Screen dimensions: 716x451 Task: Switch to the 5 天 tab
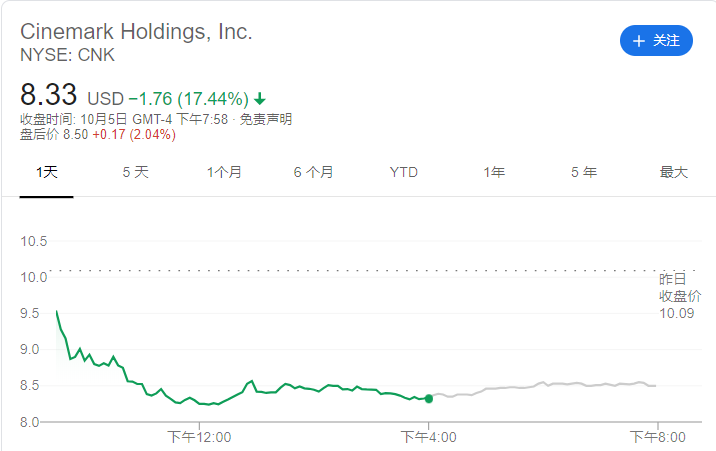[x=135, y=172]
